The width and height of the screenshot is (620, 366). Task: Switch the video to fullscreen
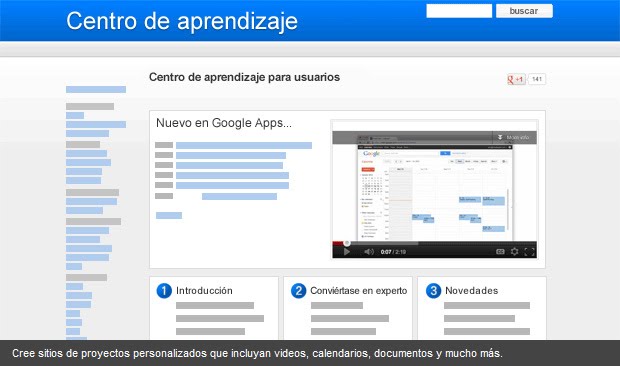(x=529, y=252)
